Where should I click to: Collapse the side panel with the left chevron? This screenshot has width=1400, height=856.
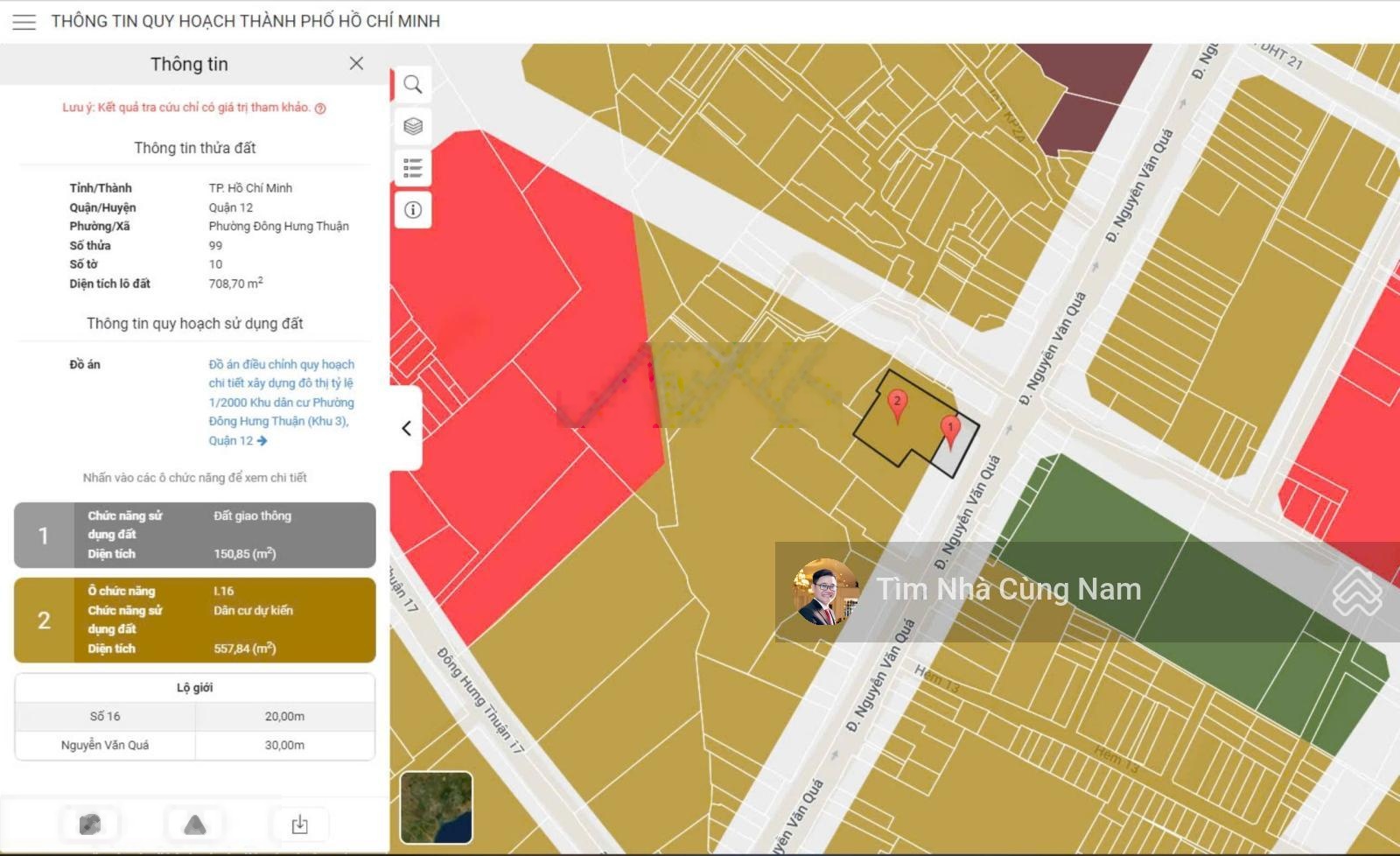point(407,428)
